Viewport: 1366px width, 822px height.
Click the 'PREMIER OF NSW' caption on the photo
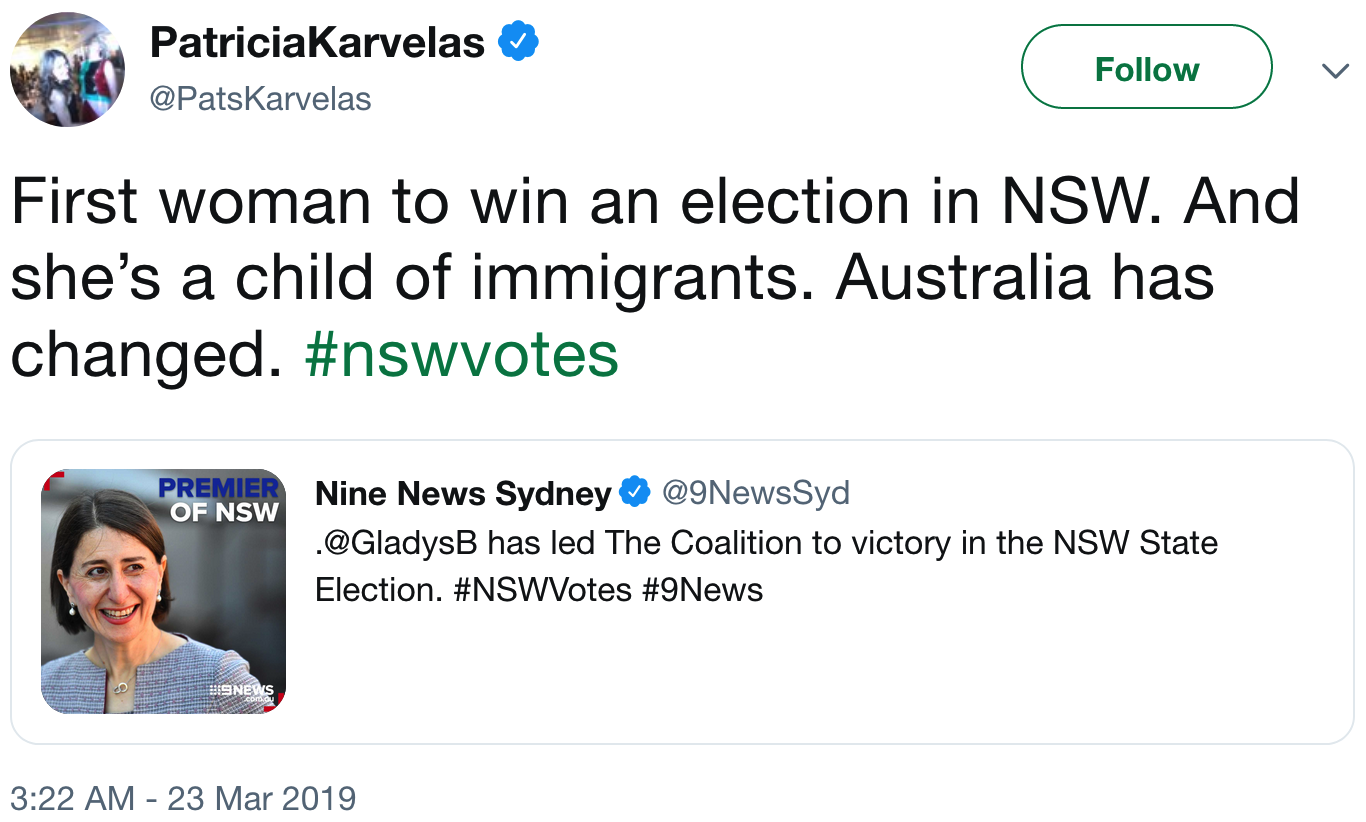tap(221, 499)
